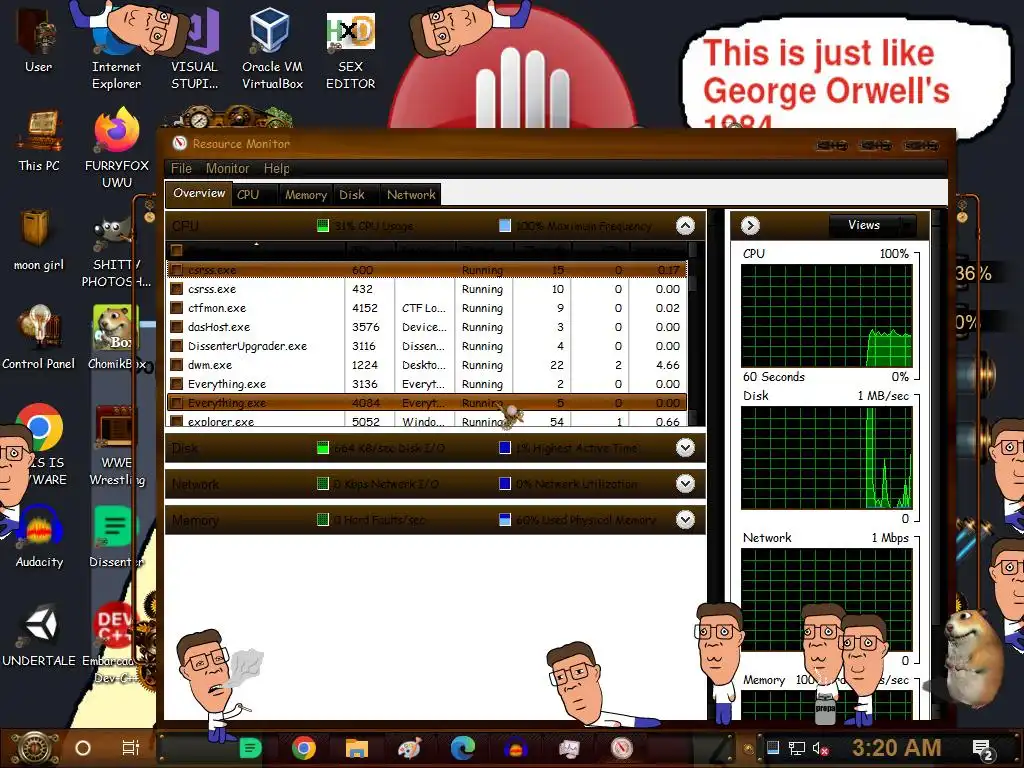Open the Chrome desktop shortcut

[39, 426]
